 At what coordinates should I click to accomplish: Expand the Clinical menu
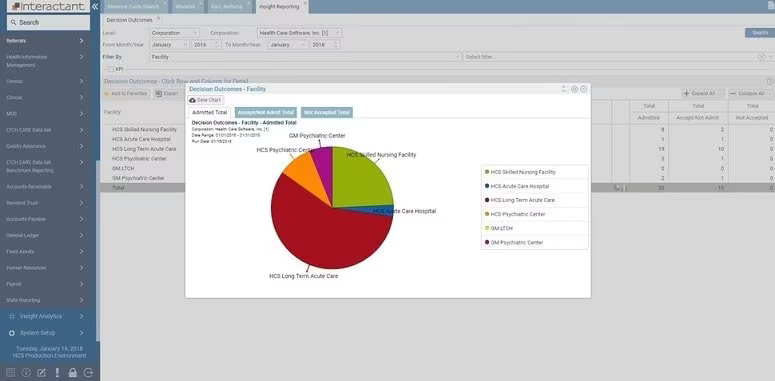pyautogui.click(x=46, y=98)
